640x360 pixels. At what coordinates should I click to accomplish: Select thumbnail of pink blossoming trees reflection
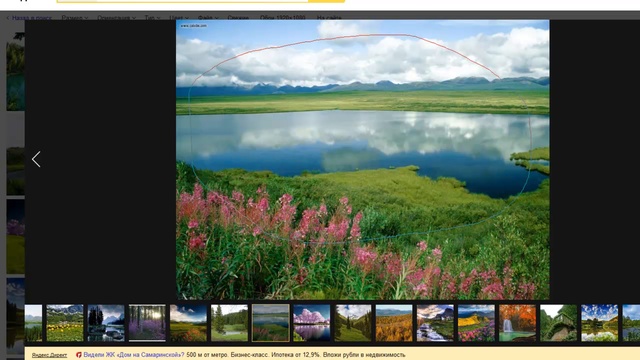tap(312, 323)
